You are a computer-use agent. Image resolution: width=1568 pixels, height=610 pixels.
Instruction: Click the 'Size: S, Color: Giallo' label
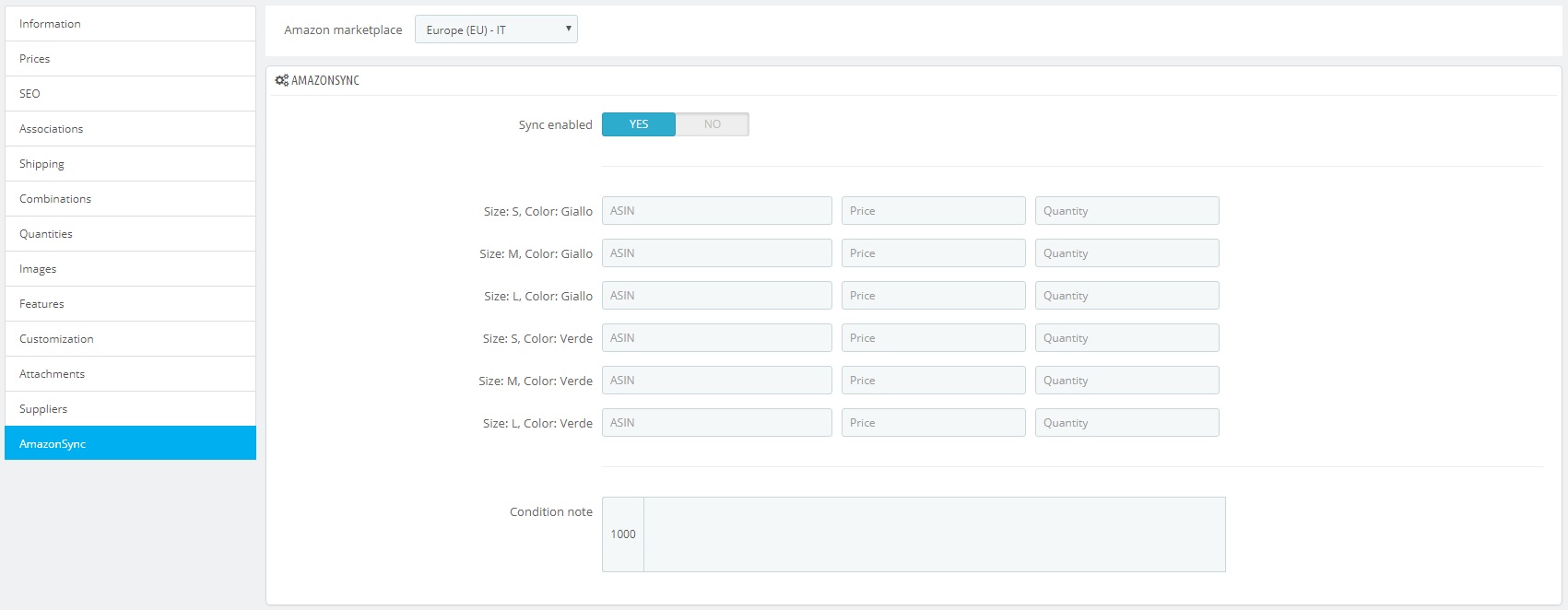pos(538,212)
